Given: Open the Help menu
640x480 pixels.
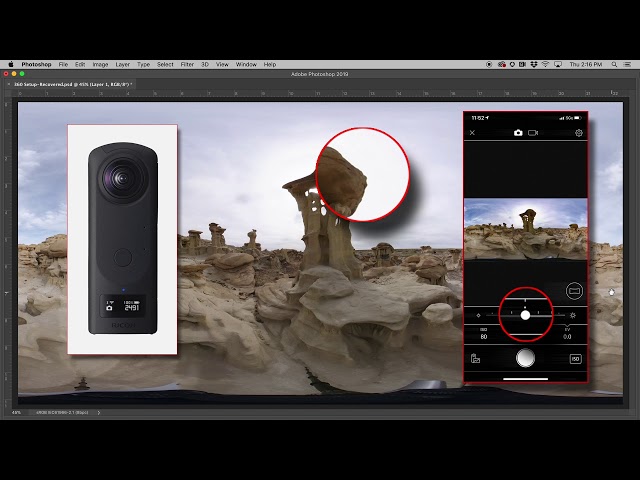Looking at the screenshot, I should coord(270,64).
